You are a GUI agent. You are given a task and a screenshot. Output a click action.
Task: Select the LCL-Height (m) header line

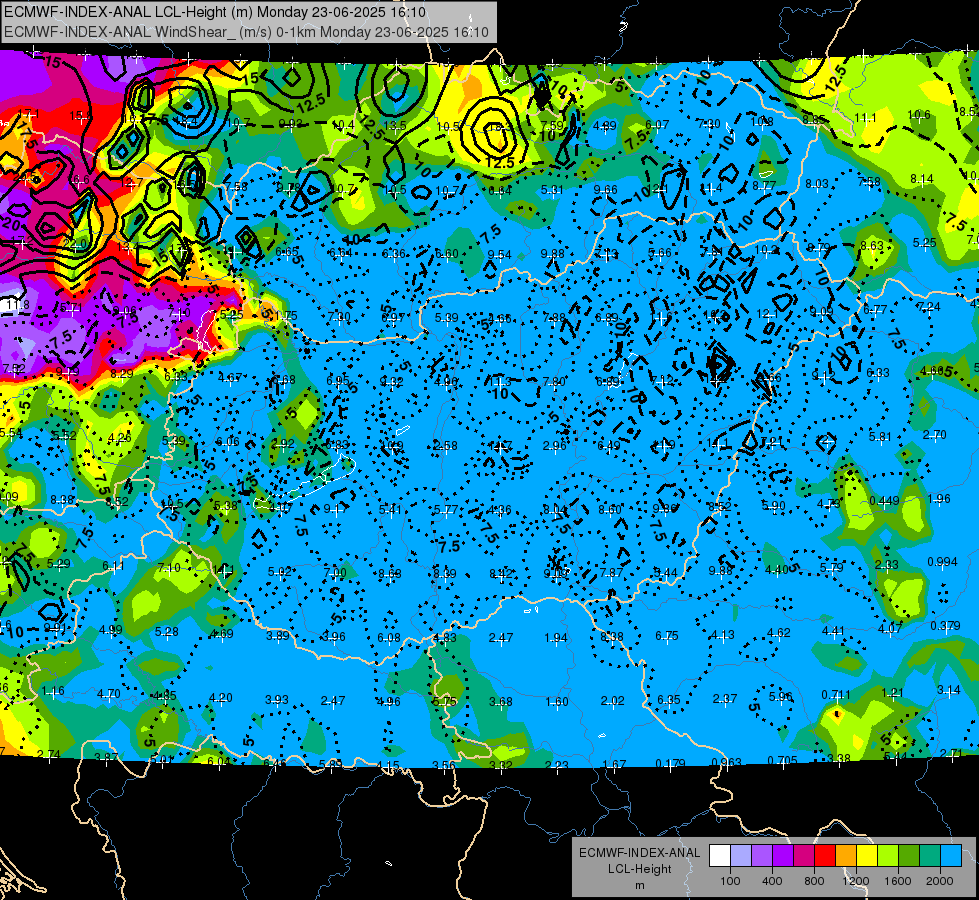coord(215,12)
